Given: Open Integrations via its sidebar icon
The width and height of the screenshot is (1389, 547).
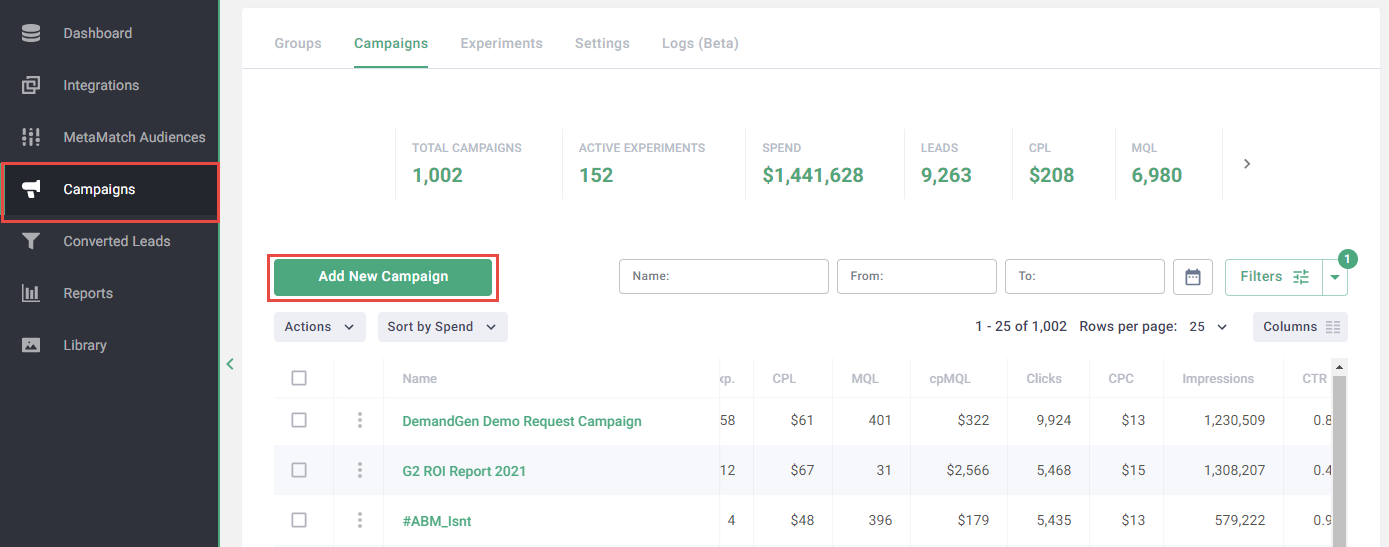Looking at the screenshot, I should coord(31,85).
